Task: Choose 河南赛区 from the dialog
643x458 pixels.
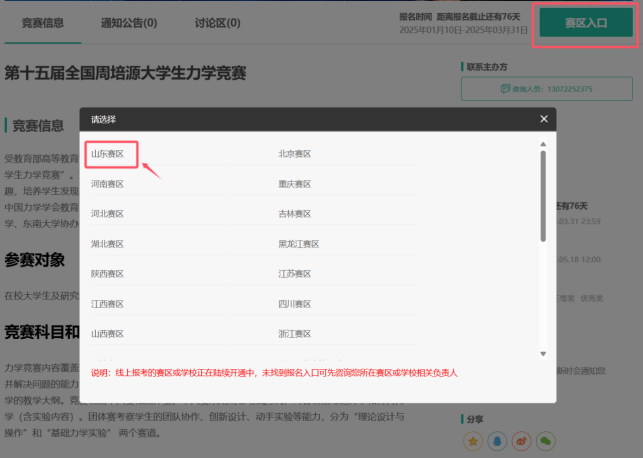Action: (x=107, y=184)
